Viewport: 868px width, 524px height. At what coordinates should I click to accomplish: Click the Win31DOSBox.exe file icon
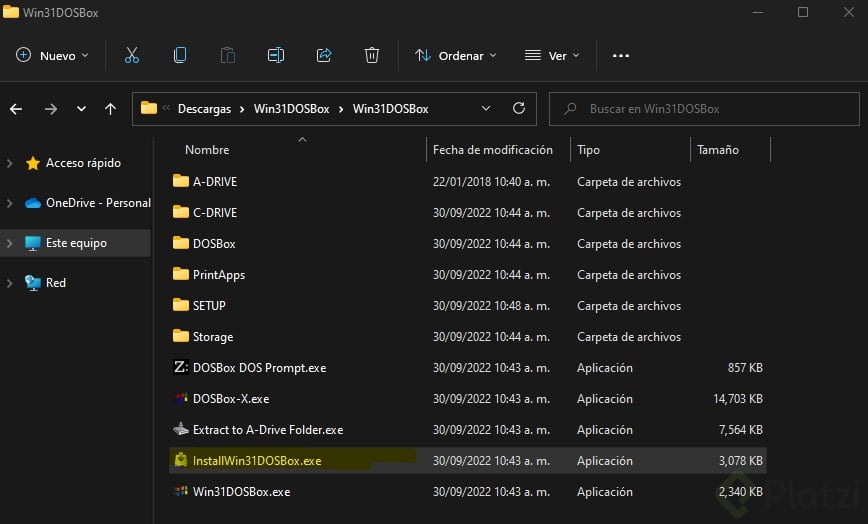tap(180, 491)
